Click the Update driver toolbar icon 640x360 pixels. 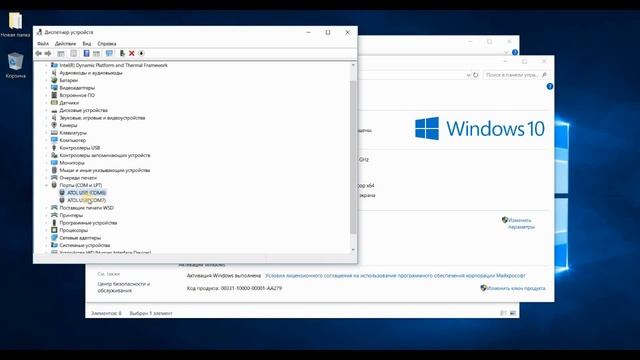(x=122, y=53)
